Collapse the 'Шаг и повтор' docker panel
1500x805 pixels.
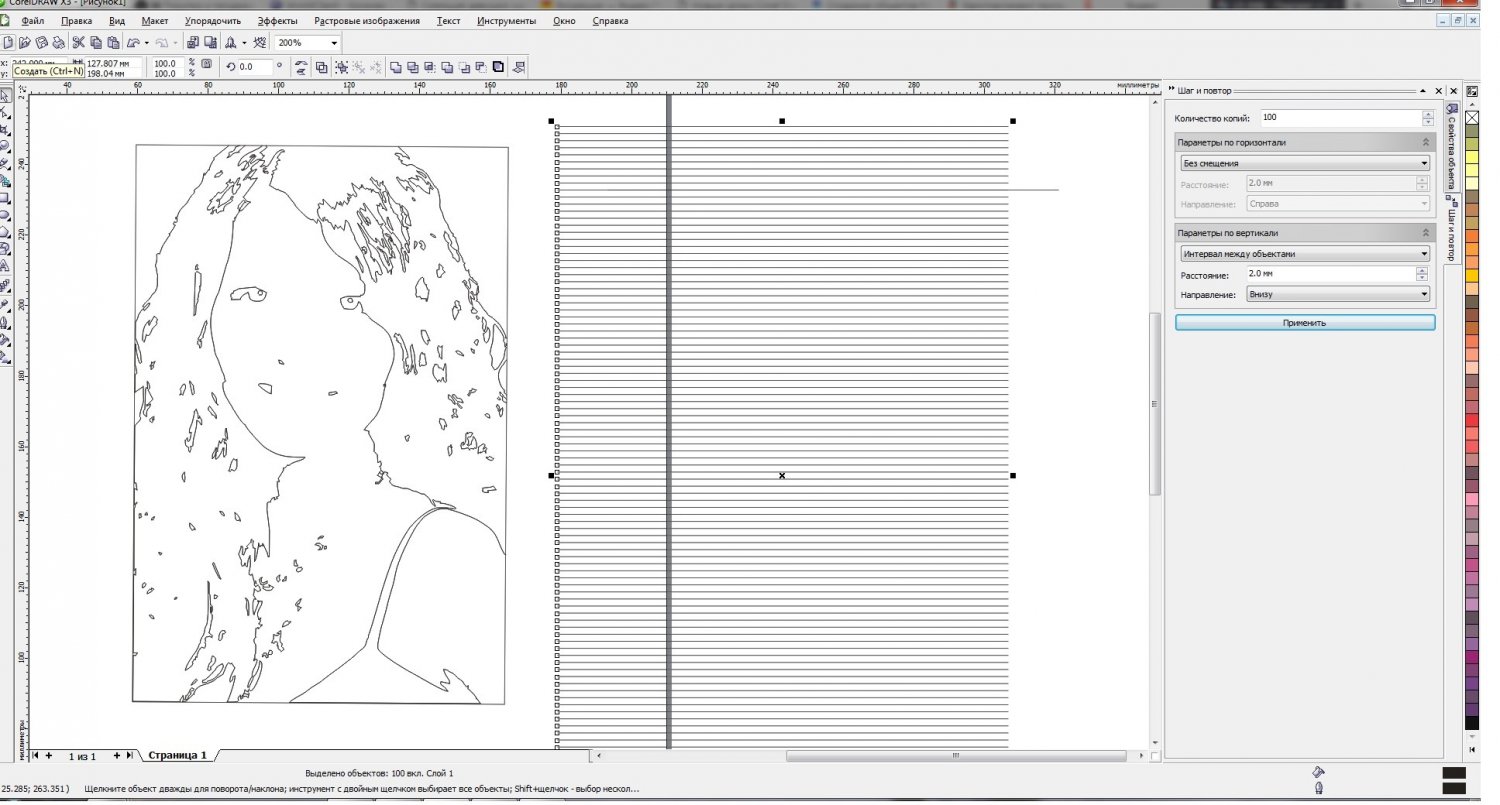click(x=1424, y=90)
